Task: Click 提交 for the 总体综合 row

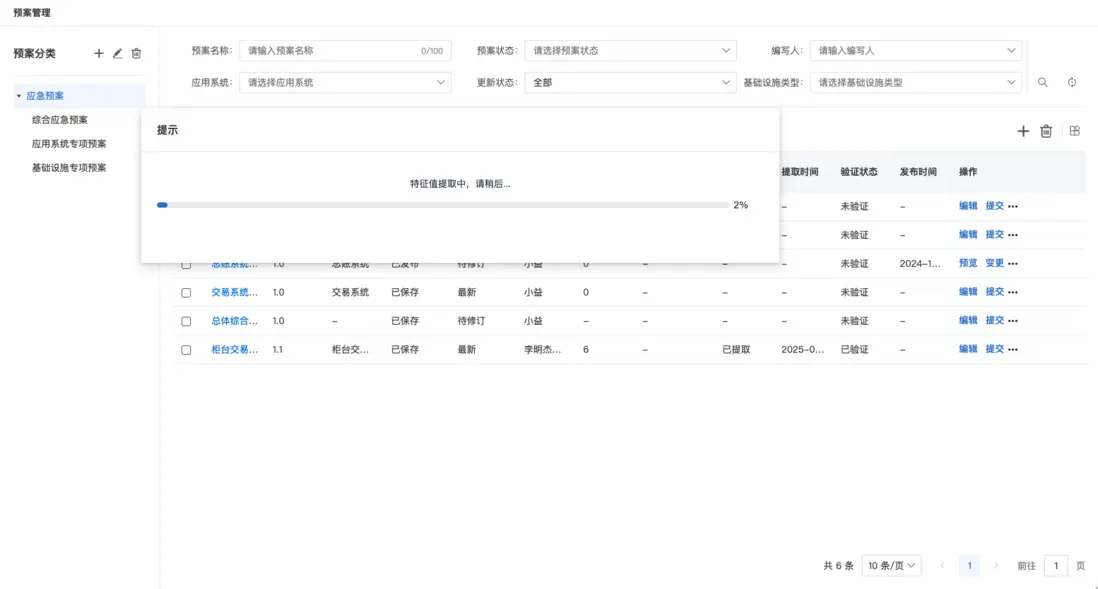Action: [994, 320]
